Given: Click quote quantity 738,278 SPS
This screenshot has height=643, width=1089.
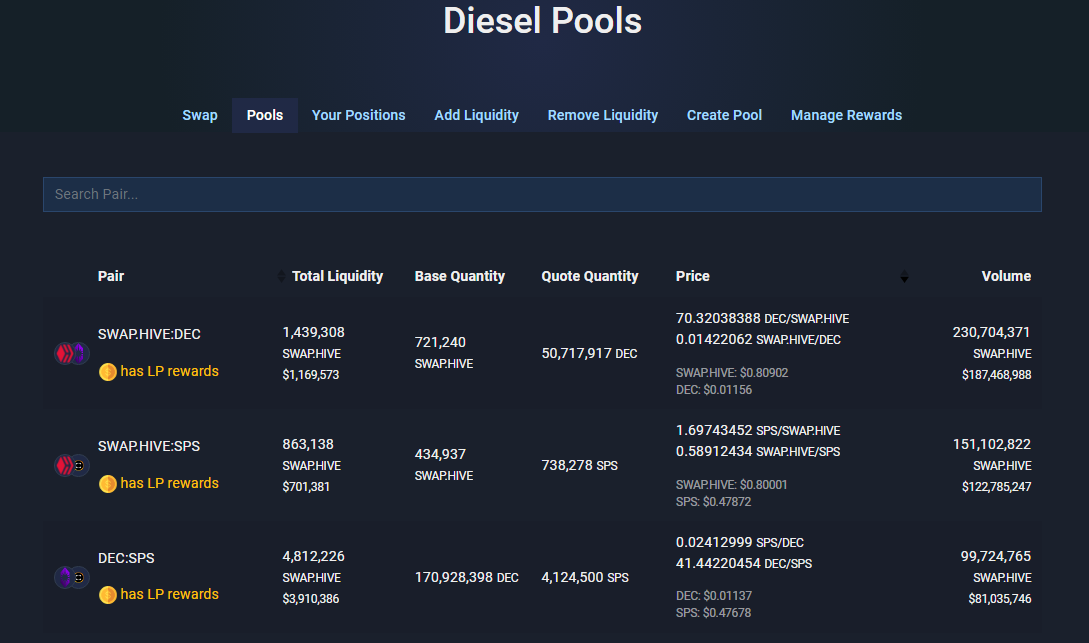Looking at the screenshot, I should [x=579, y=465].
